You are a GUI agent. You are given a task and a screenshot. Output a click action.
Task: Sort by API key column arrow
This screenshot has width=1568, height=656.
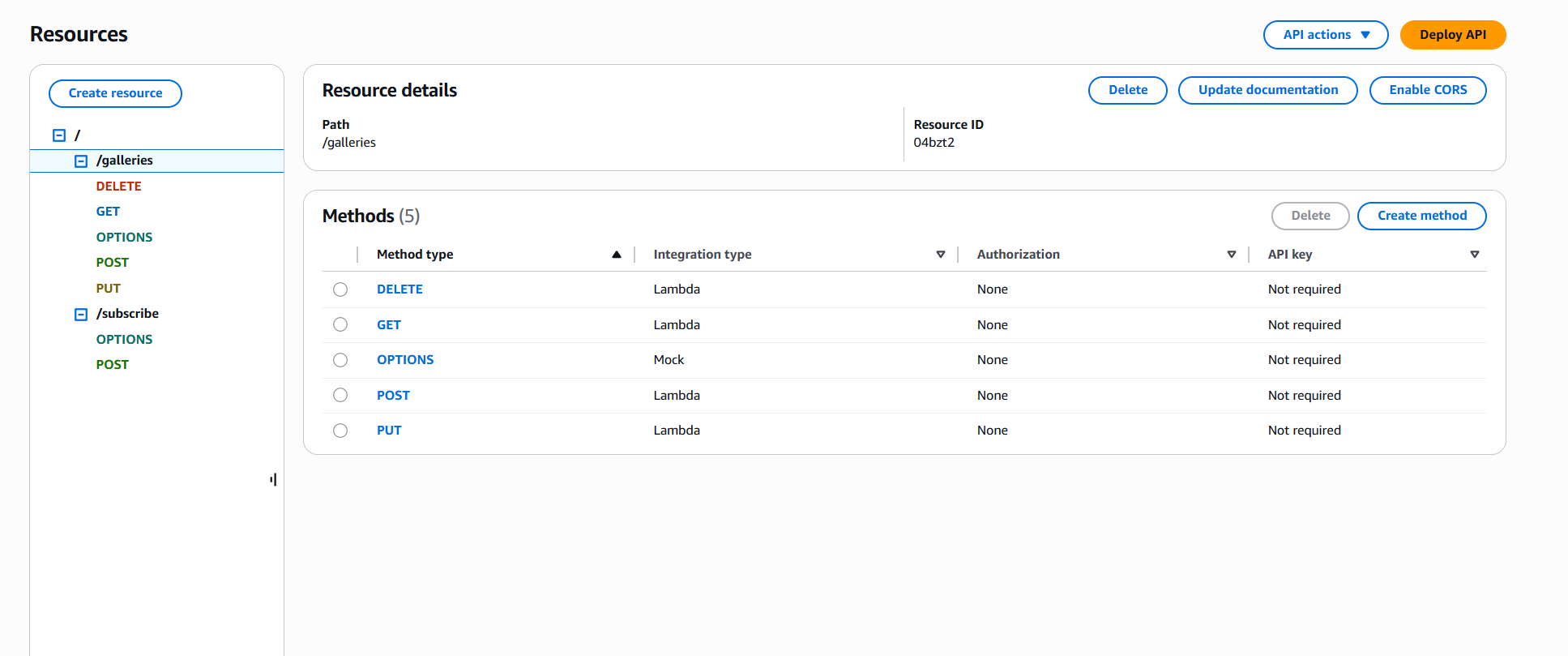point(1474,255)
